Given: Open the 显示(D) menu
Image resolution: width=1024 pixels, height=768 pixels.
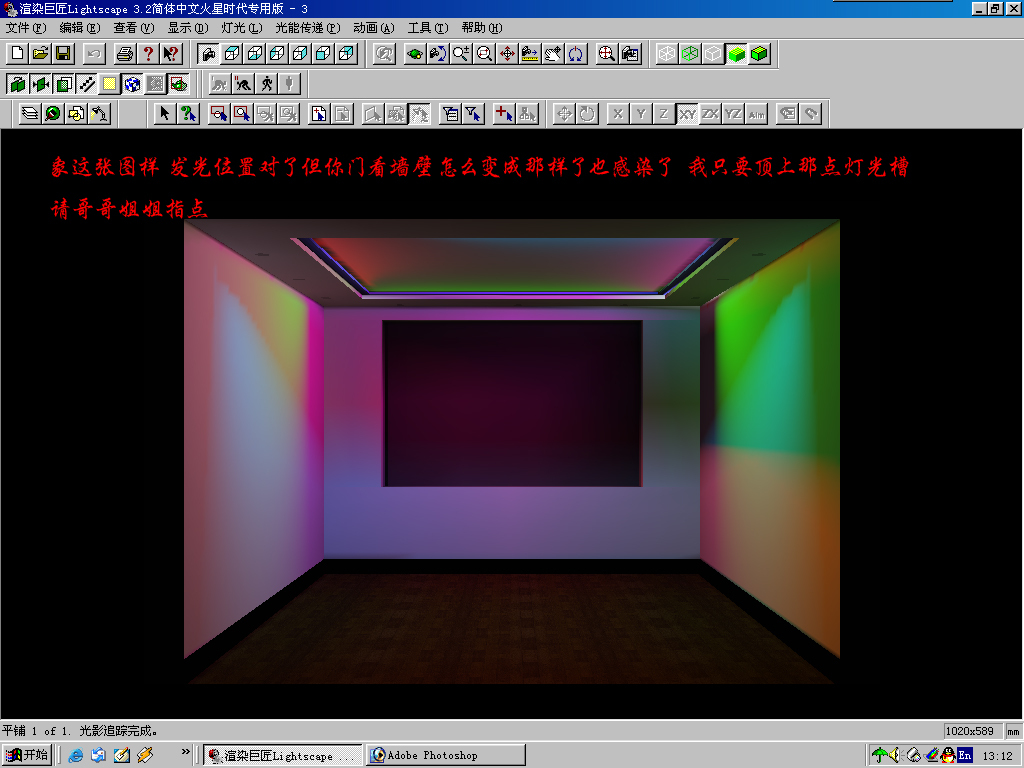Looking at the screenshot, I should click(x=188, y=28).
